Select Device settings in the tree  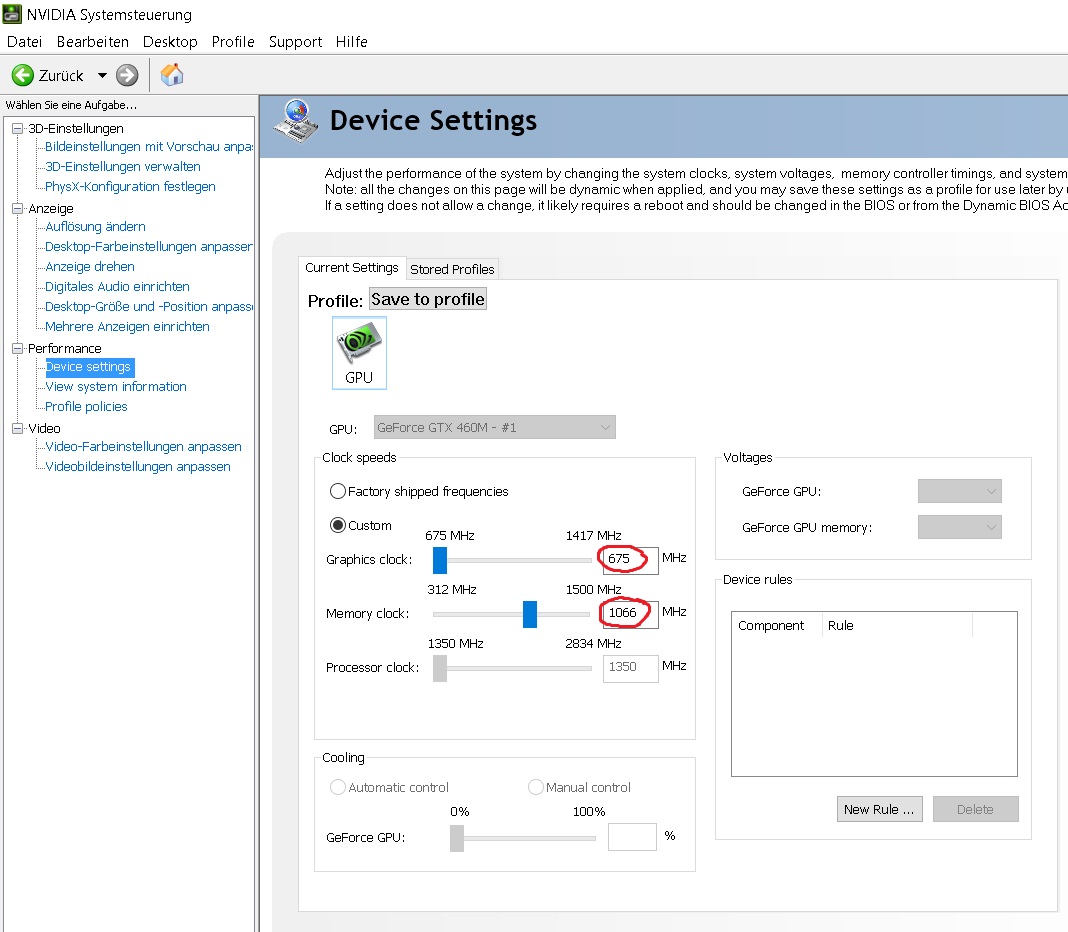tap(88, 367)
